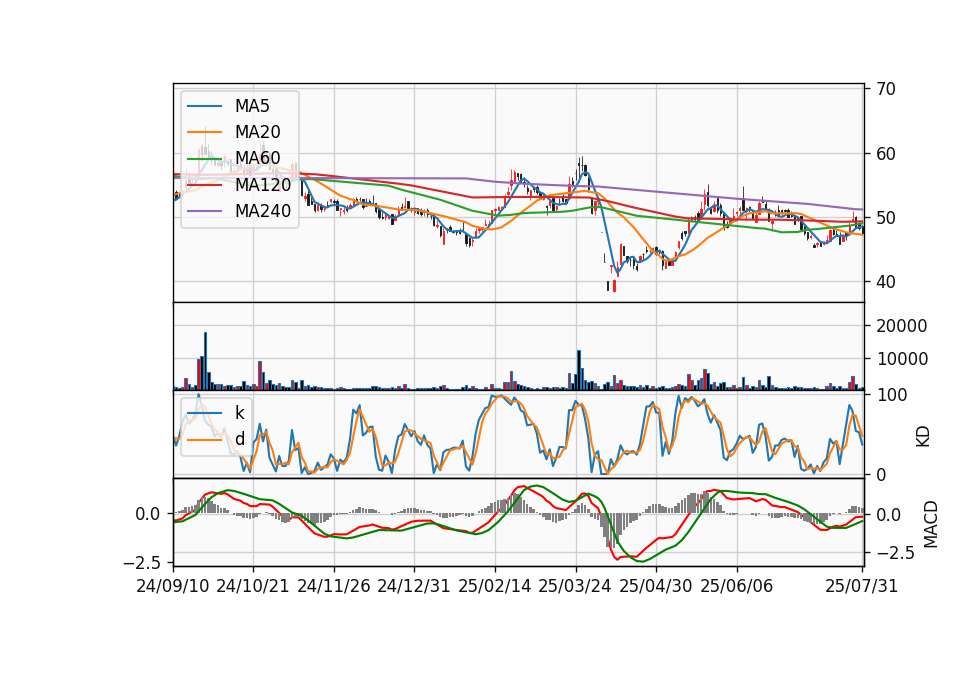Select the MACD axis title
The image size is (960, 690).
930,524
